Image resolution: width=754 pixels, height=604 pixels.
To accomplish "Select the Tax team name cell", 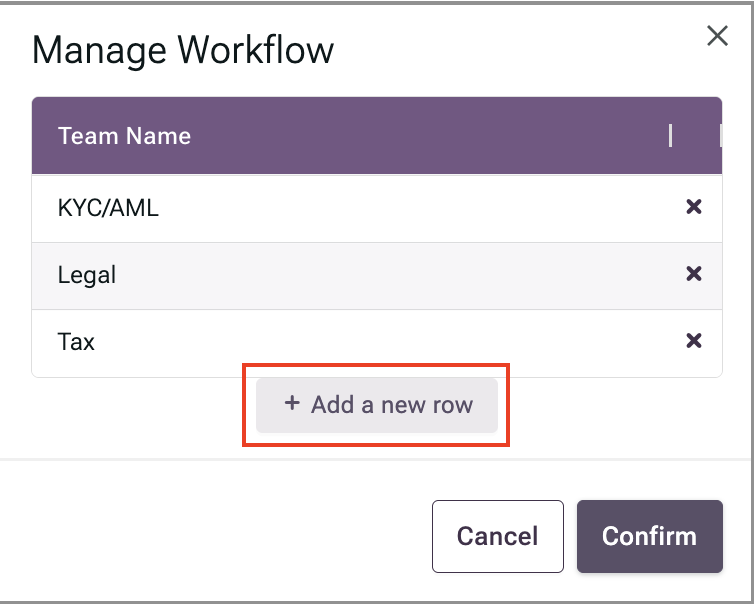I will 76,342.
